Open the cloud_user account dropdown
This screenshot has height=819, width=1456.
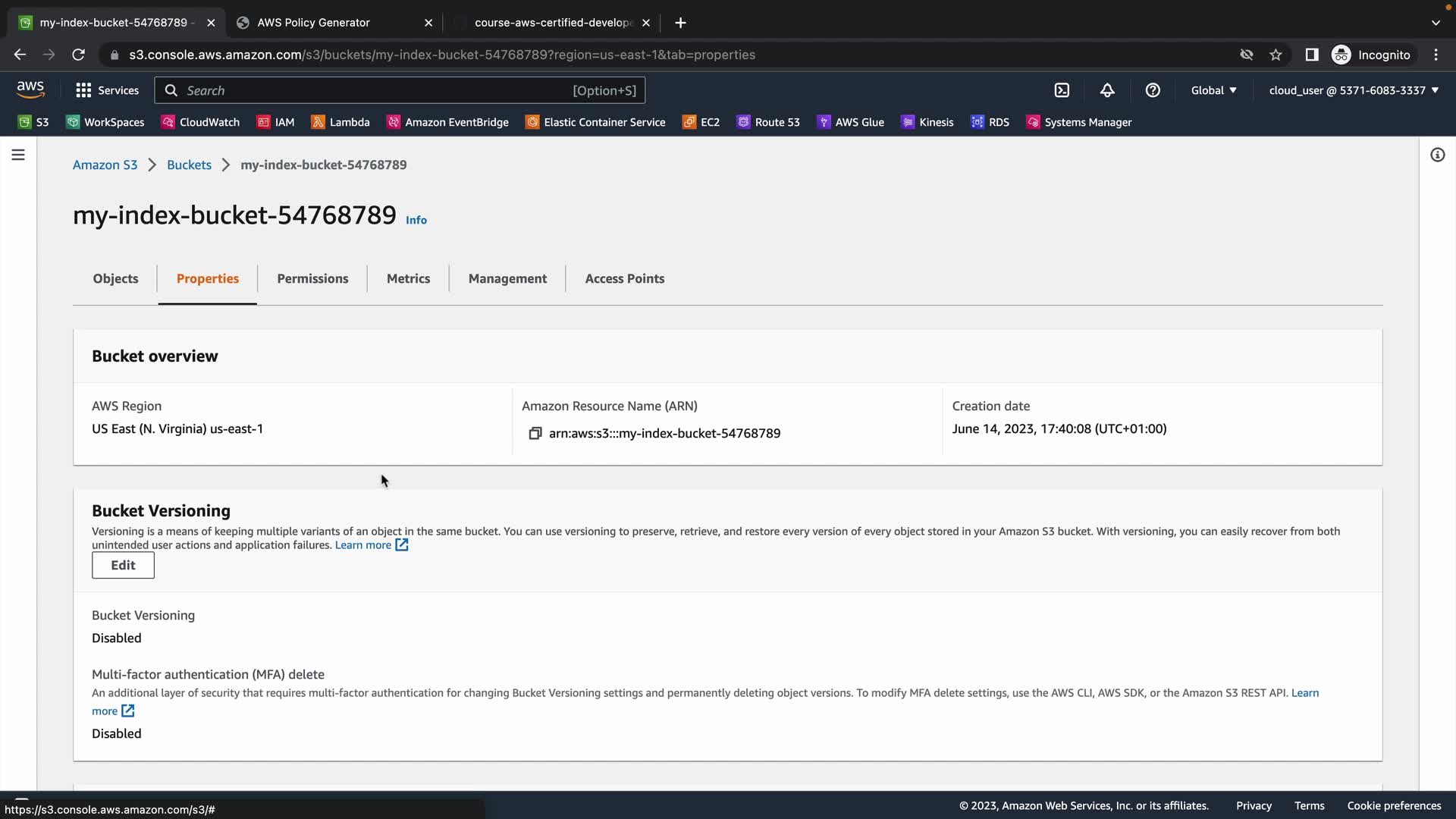[1354, 90]
